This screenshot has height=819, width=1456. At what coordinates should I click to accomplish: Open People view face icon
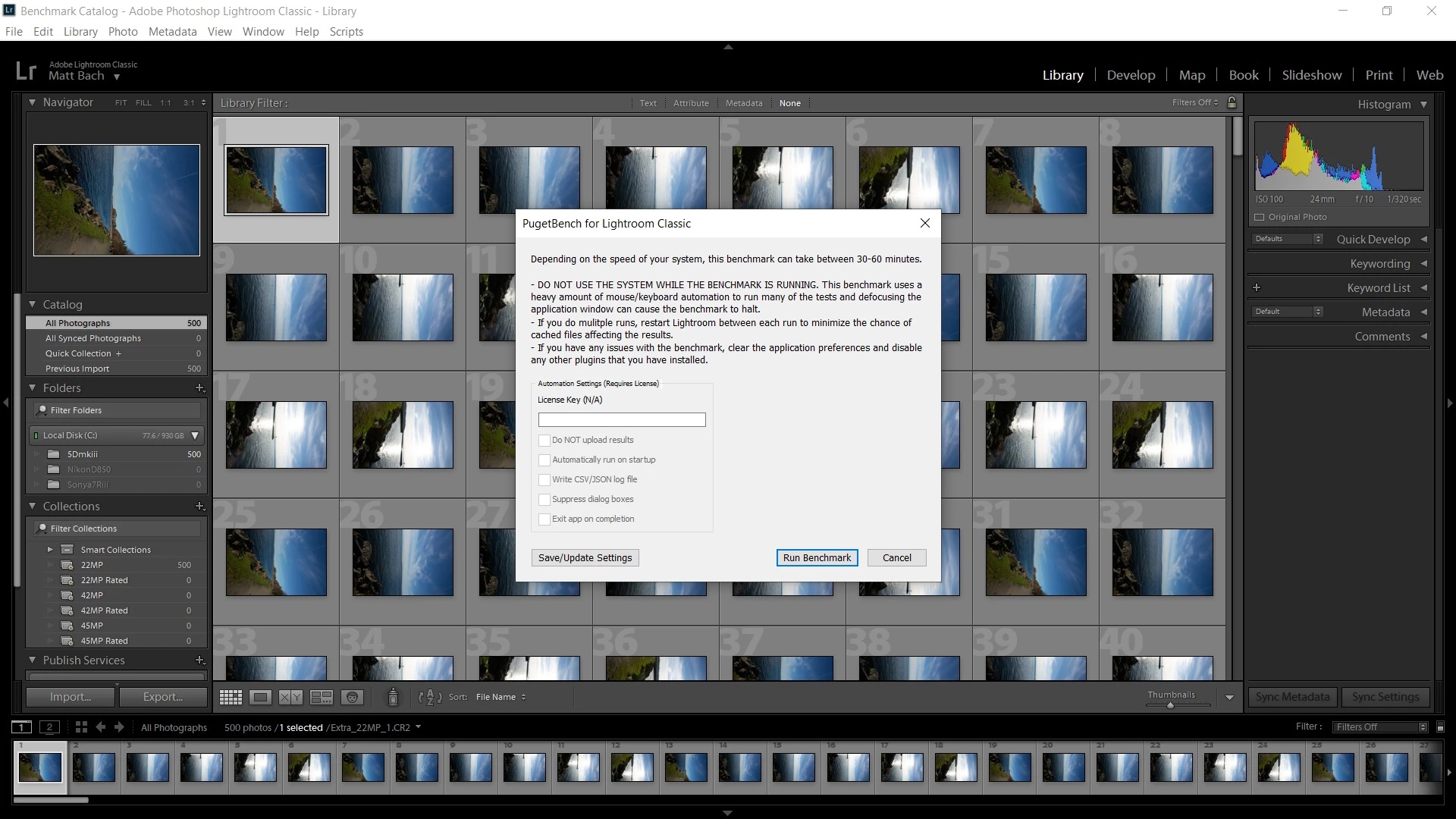[x=352, y=697]
